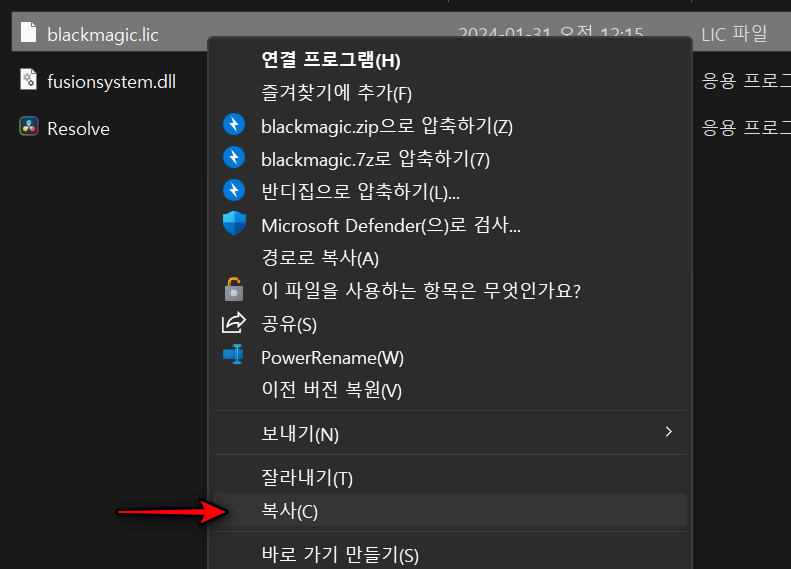The image size is (791, 569).
Task: Open 연결 프로그램(H) menu entry
Action: click(x=450, y=61)
